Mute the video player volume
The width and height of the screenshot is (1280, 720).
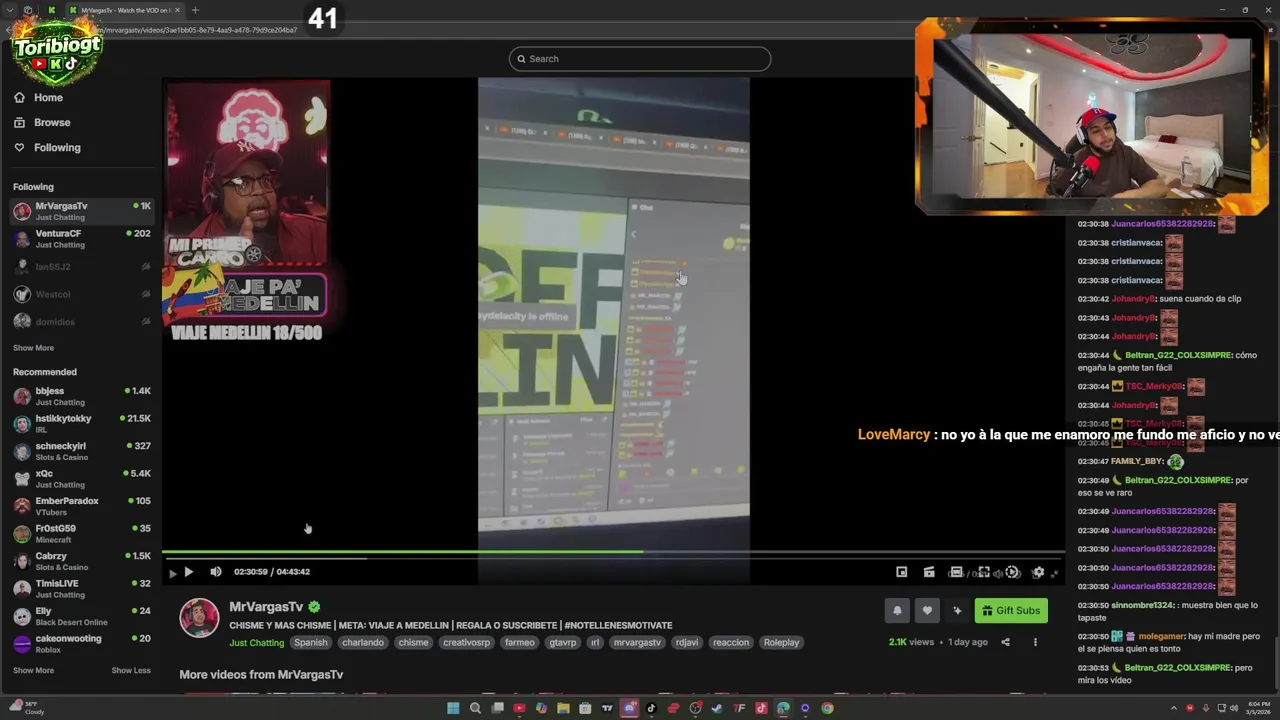click(216, 572)
